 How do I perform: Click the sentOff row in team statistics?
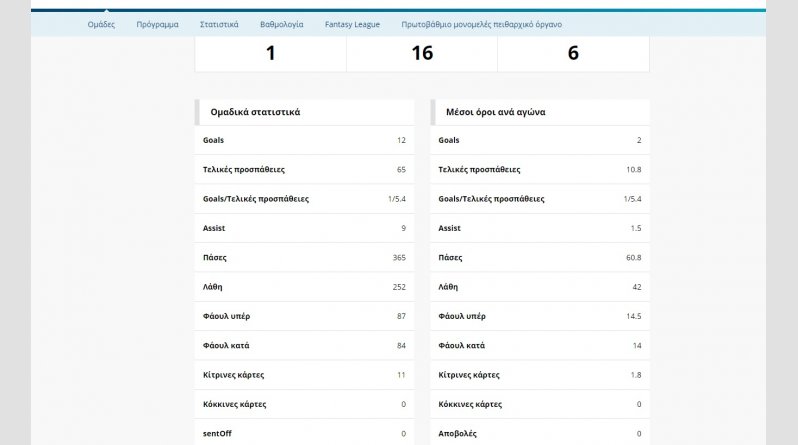tap(304, 433)
